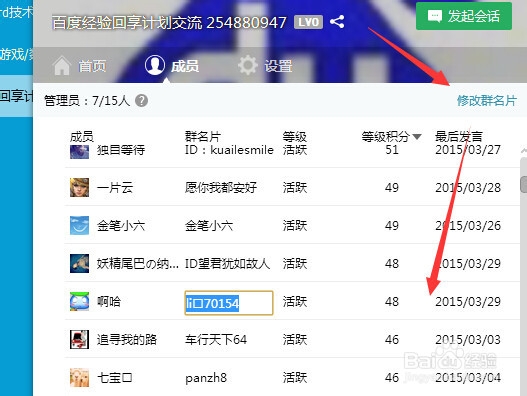Click the group title 百度经验回享计划交流 254880947
527x396 pixels.
coord(169,23)
